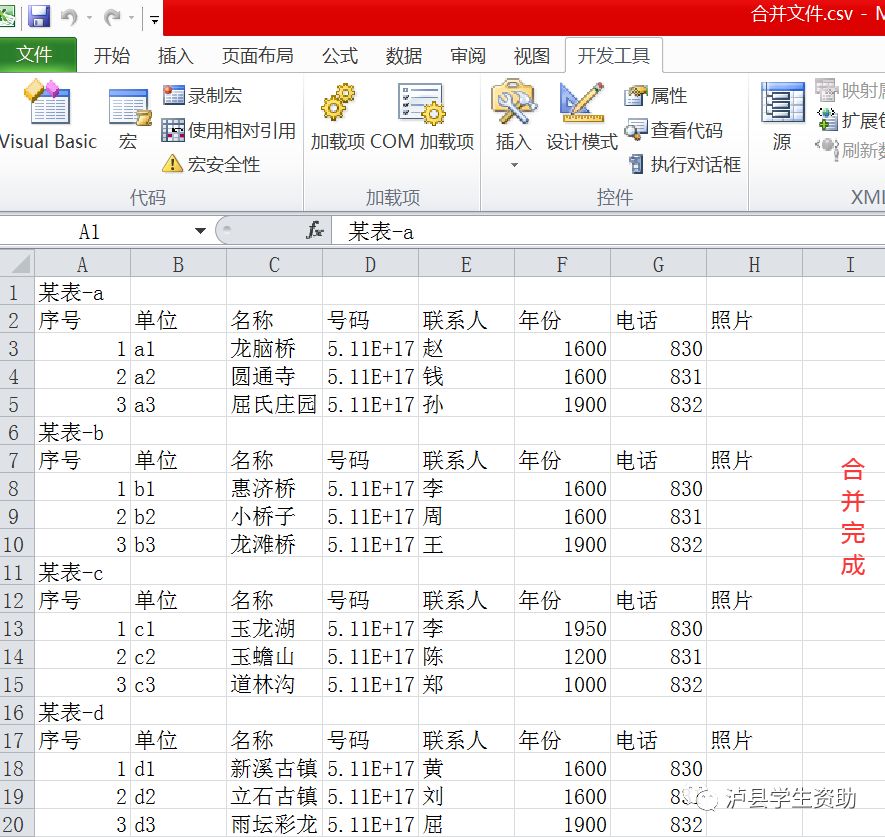885x837 pixels.
Task: Click cell containing 圆通寺
Action: pyautogui.click(x=274, y=376)
